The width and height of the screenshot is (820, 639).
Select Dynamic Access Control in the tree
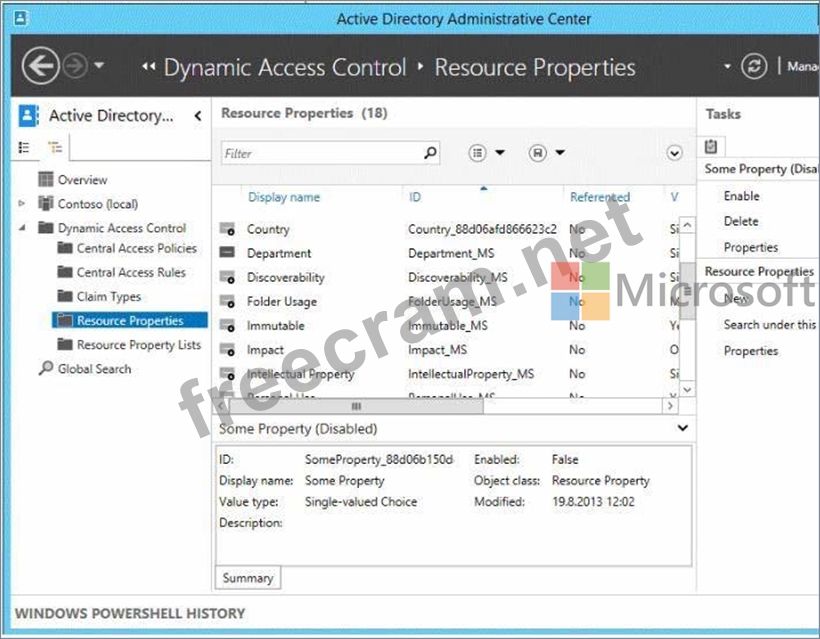[122, 228]
